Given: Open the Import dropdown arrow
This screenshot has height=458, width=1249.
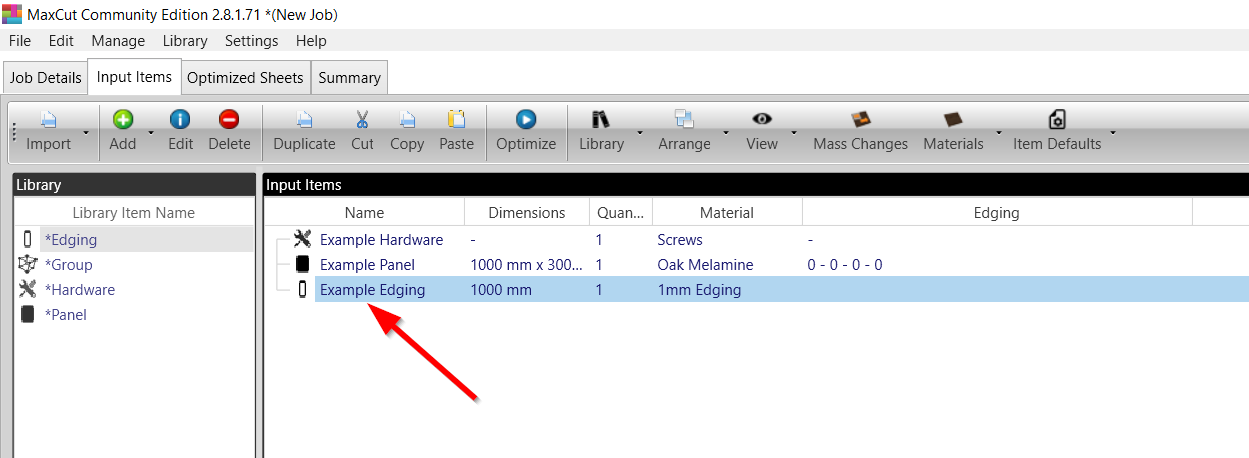Looking at the screenshot, I should click(x=86, y=132).
